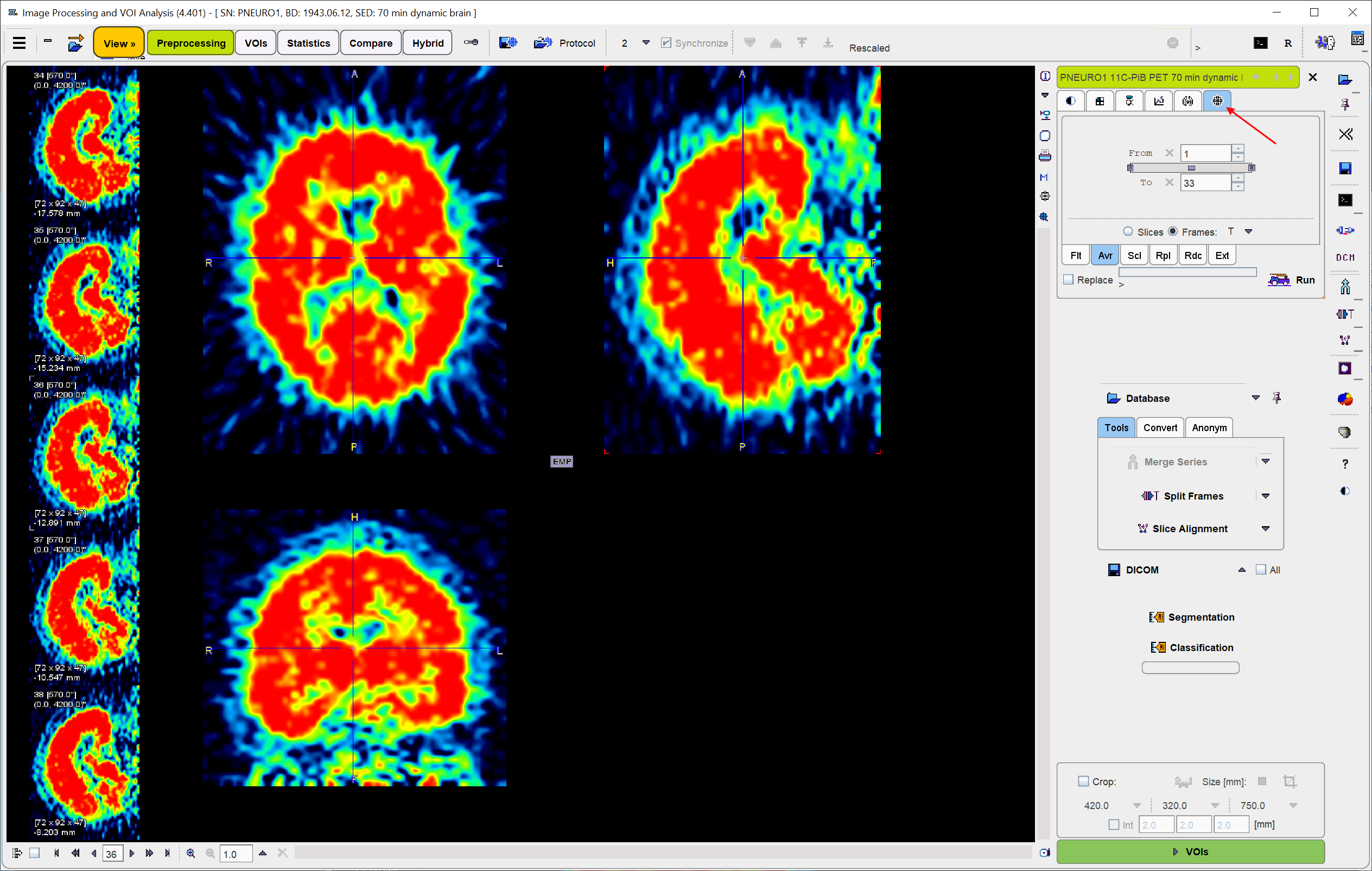Open the Slice Alignment dropdown arrow

[x=1266, y=528]
